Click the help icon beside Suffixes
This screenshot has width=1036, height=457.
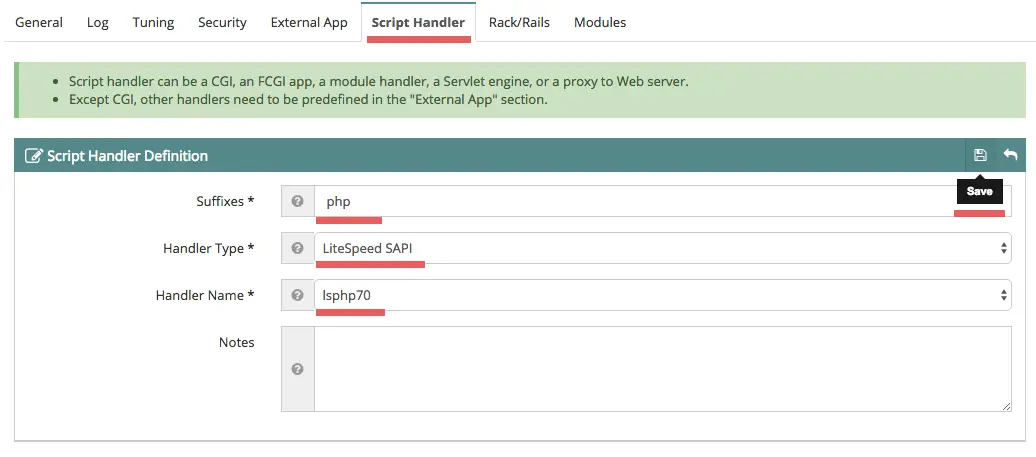(297, 201)
